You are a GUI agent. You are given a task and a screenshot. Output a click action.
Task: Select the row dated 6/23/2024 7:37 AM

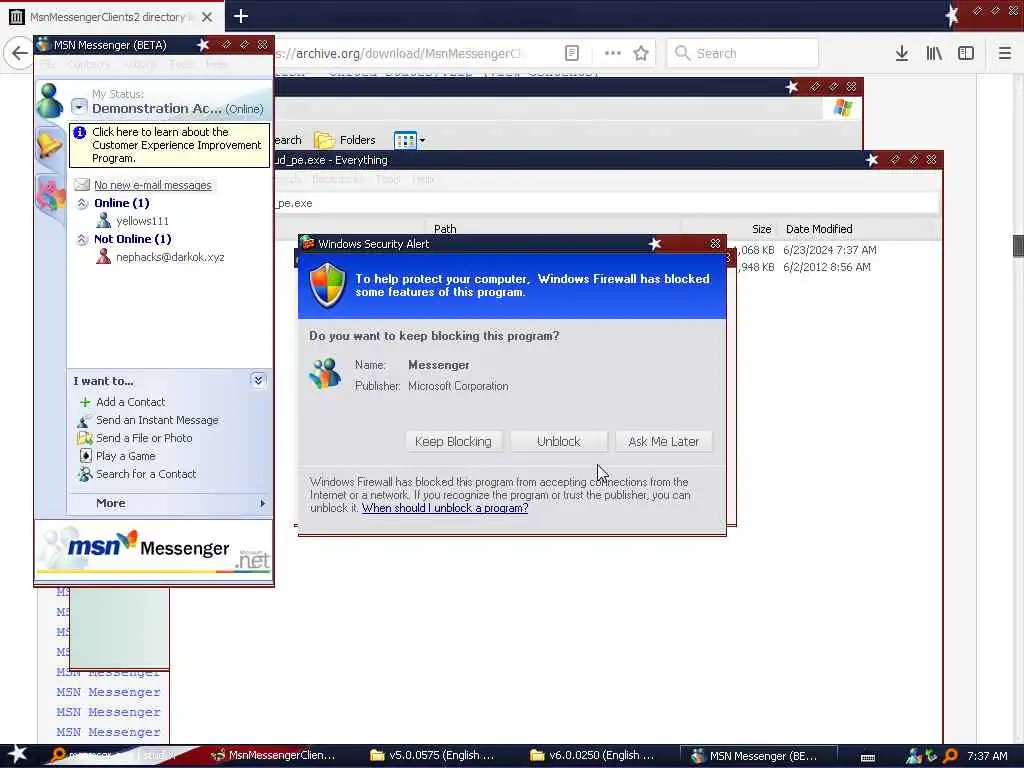coord(830,250)
